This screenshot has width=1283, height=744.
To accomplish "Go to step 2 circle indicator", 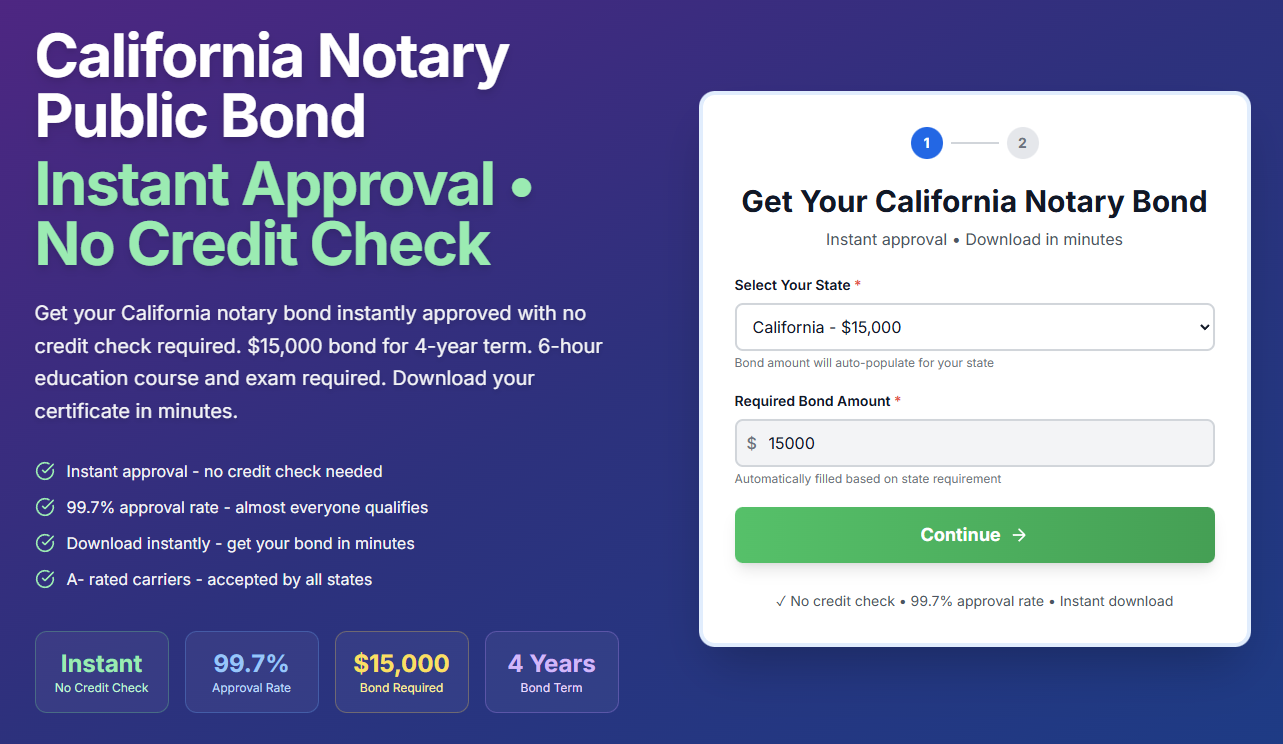I will click(1022, 143).
